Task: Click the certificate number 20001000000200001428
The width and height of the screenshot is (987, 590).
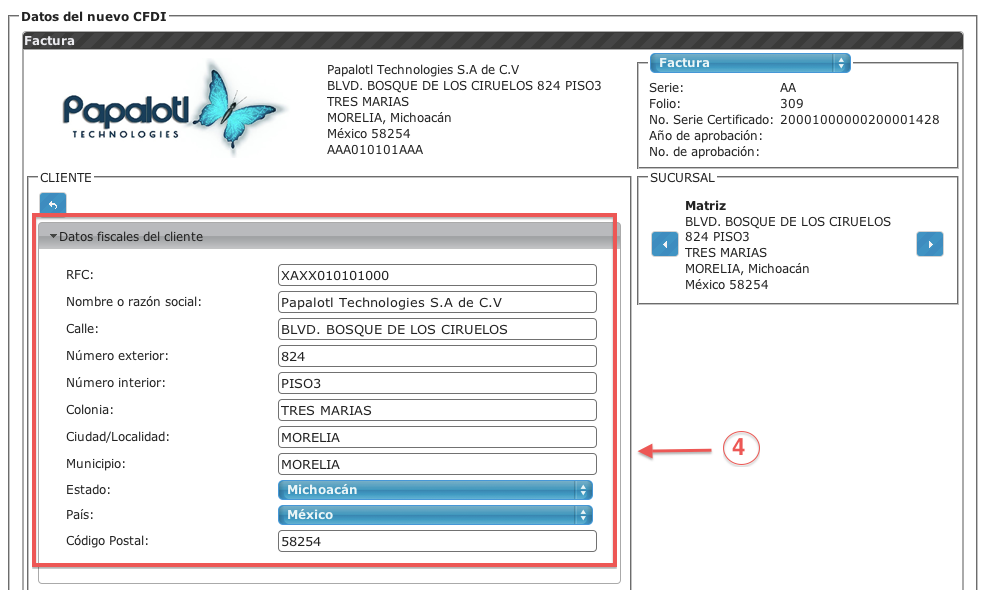Action: 859,120
